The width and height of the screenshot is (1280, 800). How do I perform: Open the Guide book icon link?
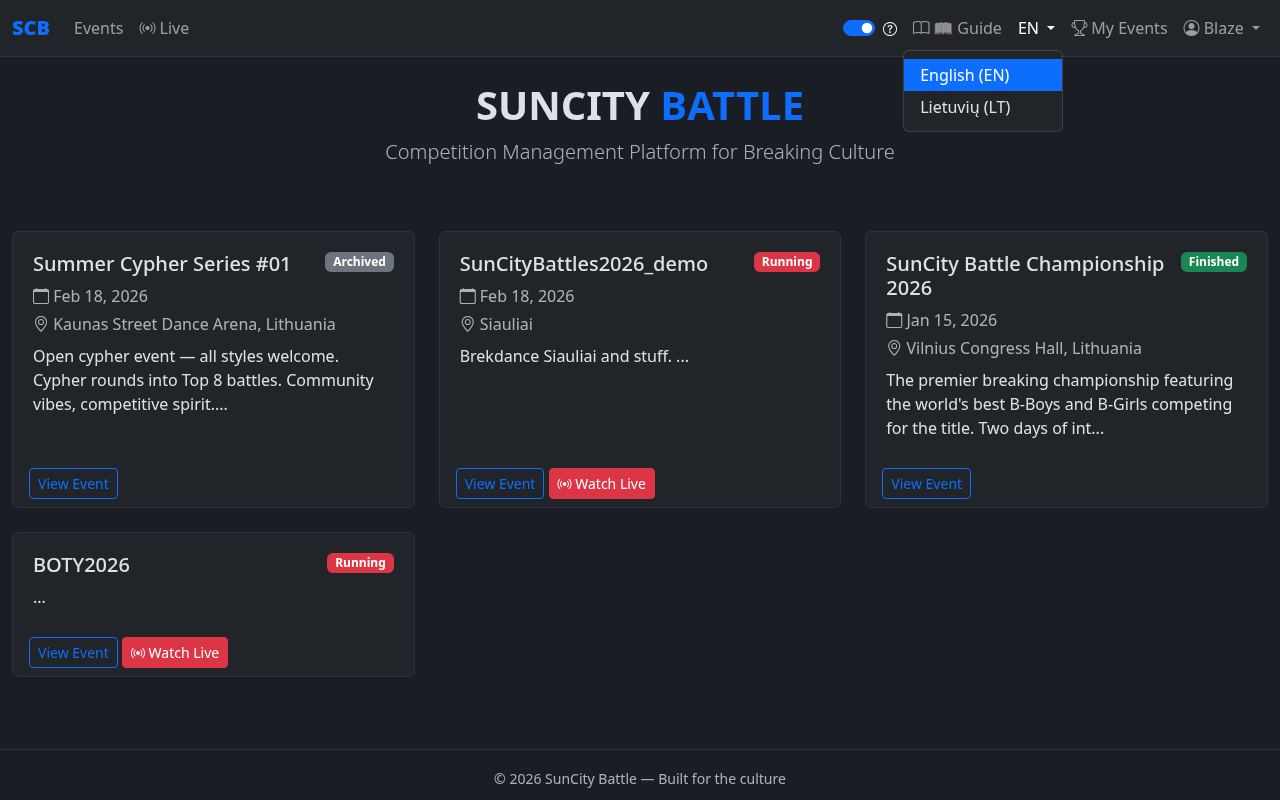point(956,28)
